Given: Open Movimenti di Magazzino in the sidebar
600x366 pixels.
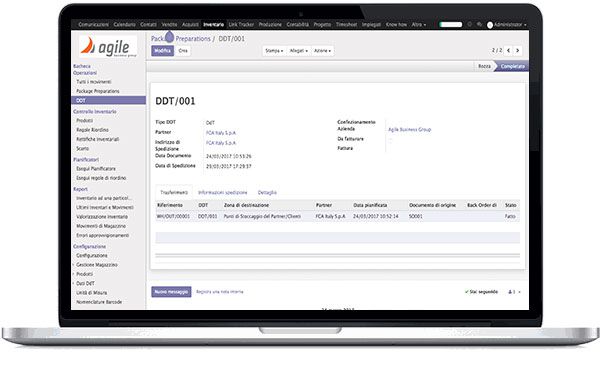Looking at the screenshot, I should pos(101,226).
